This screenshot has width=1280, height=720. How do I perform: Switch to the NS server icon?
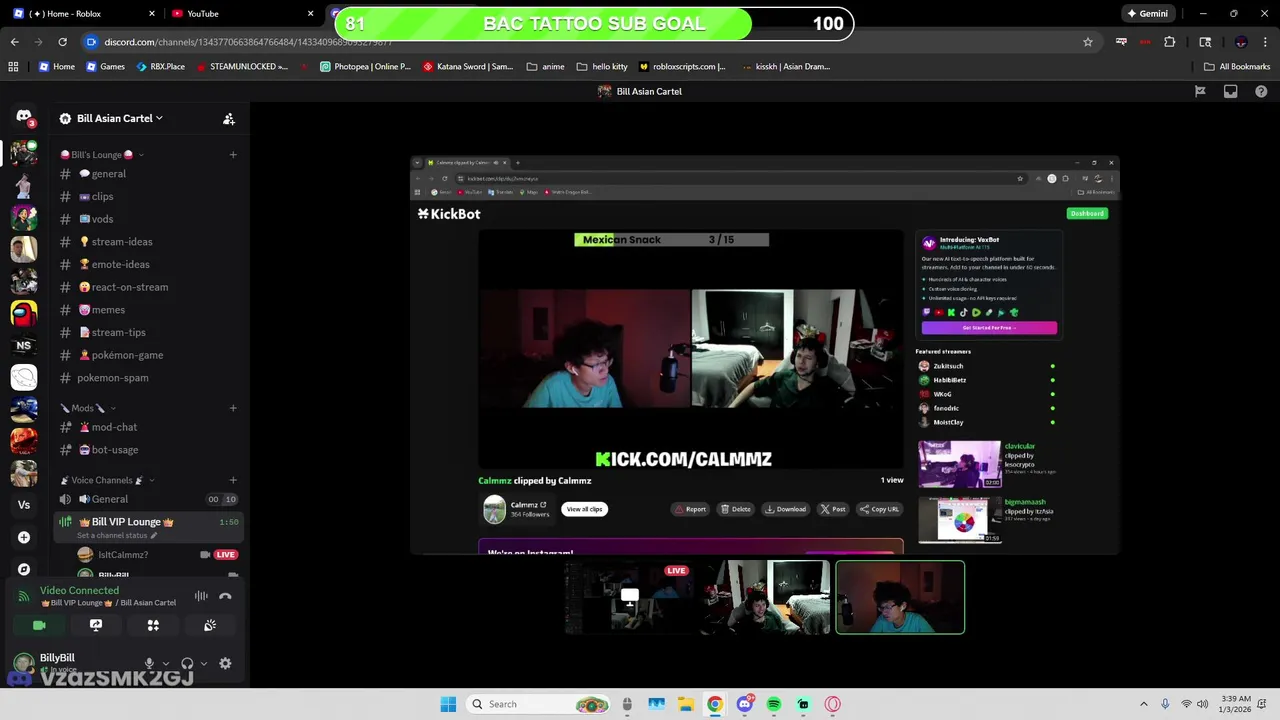(x=24, y=345)
